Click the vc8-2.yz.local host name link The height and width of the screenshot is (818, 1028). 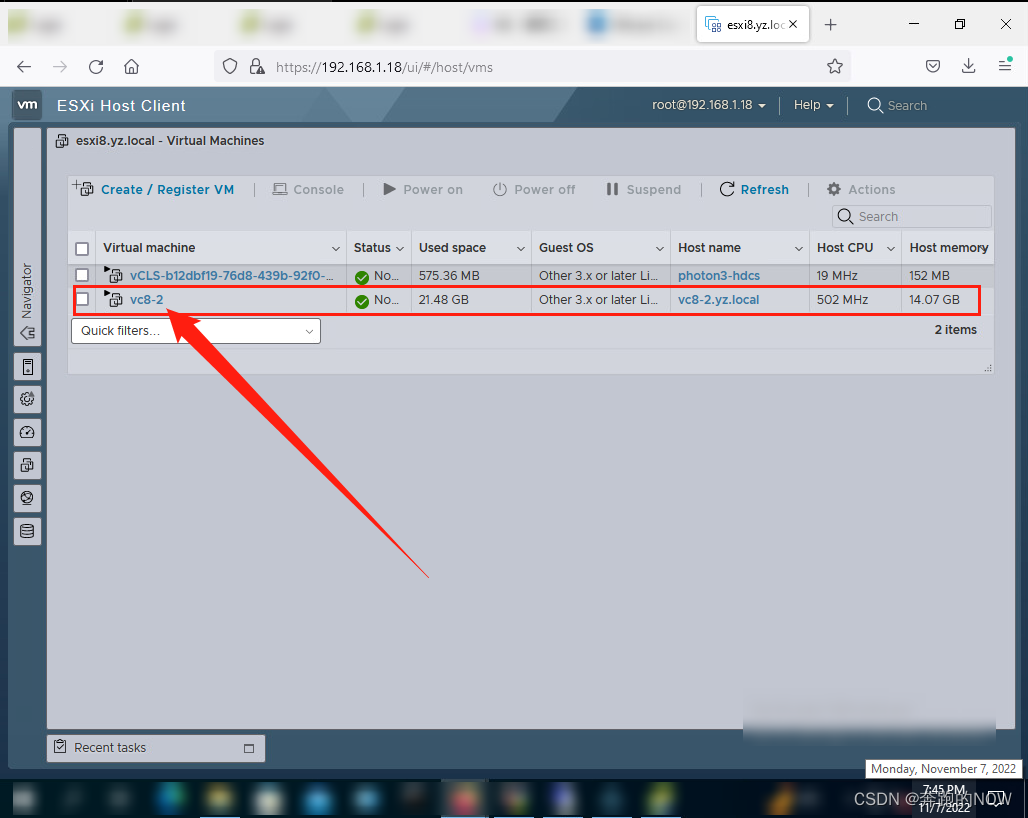pos(719,300)
